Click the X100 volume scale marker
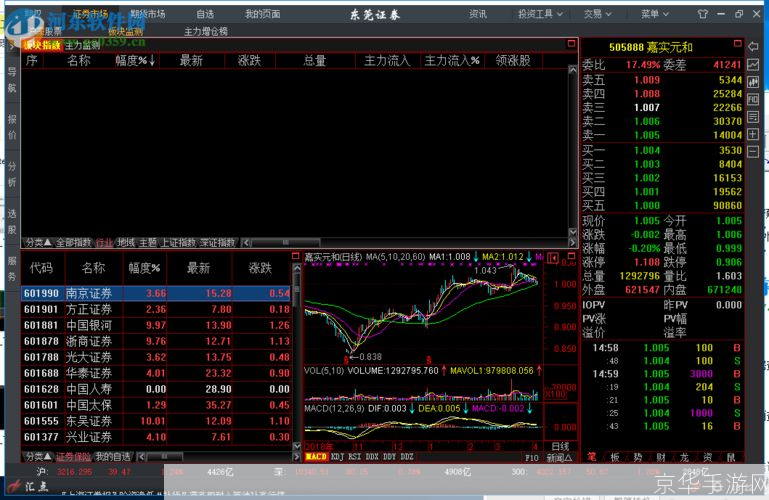The width and height of the screenshot is (769, 500). click(x=555, y=394)
